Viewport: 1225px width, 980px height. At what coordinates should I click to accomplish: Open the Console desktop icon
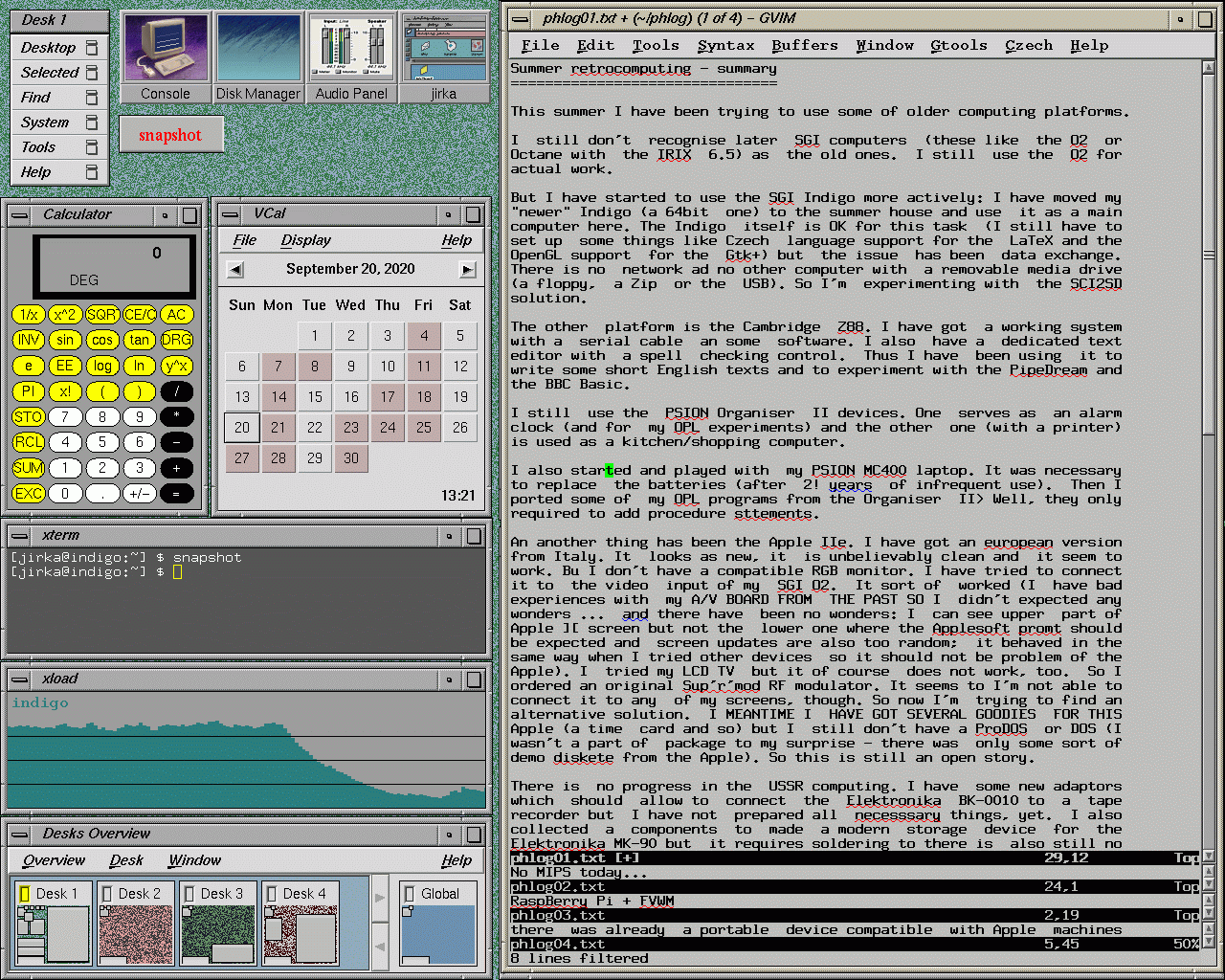click(166, 56)
